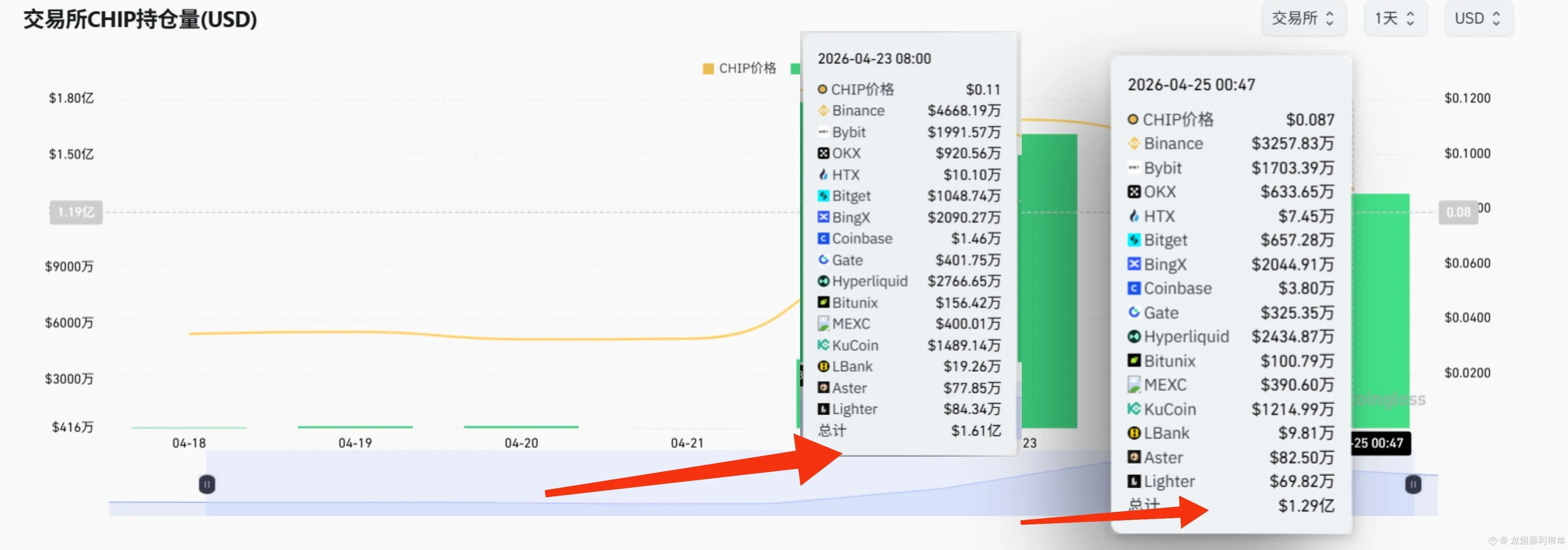The image size is (1568, 550).
Task: Click the left range slider handle
Action: coord(207,484)
